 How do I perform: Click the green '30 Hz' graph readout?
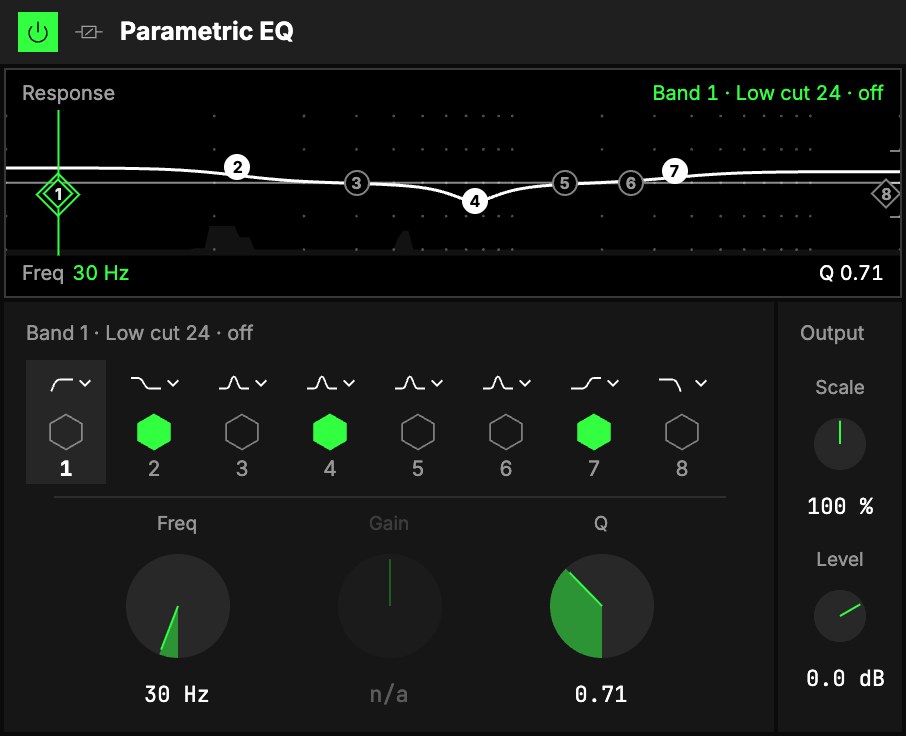[101, 273]
